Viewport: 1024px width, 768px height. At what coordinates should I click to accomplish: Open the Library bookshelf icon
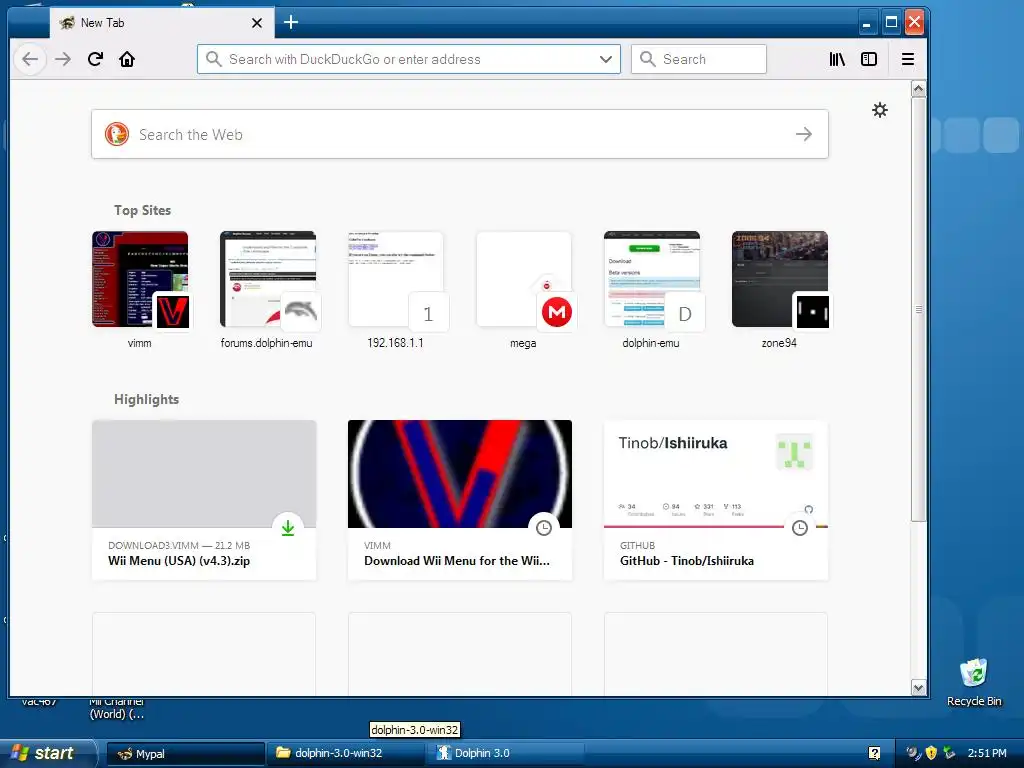(x=837, y=59)
